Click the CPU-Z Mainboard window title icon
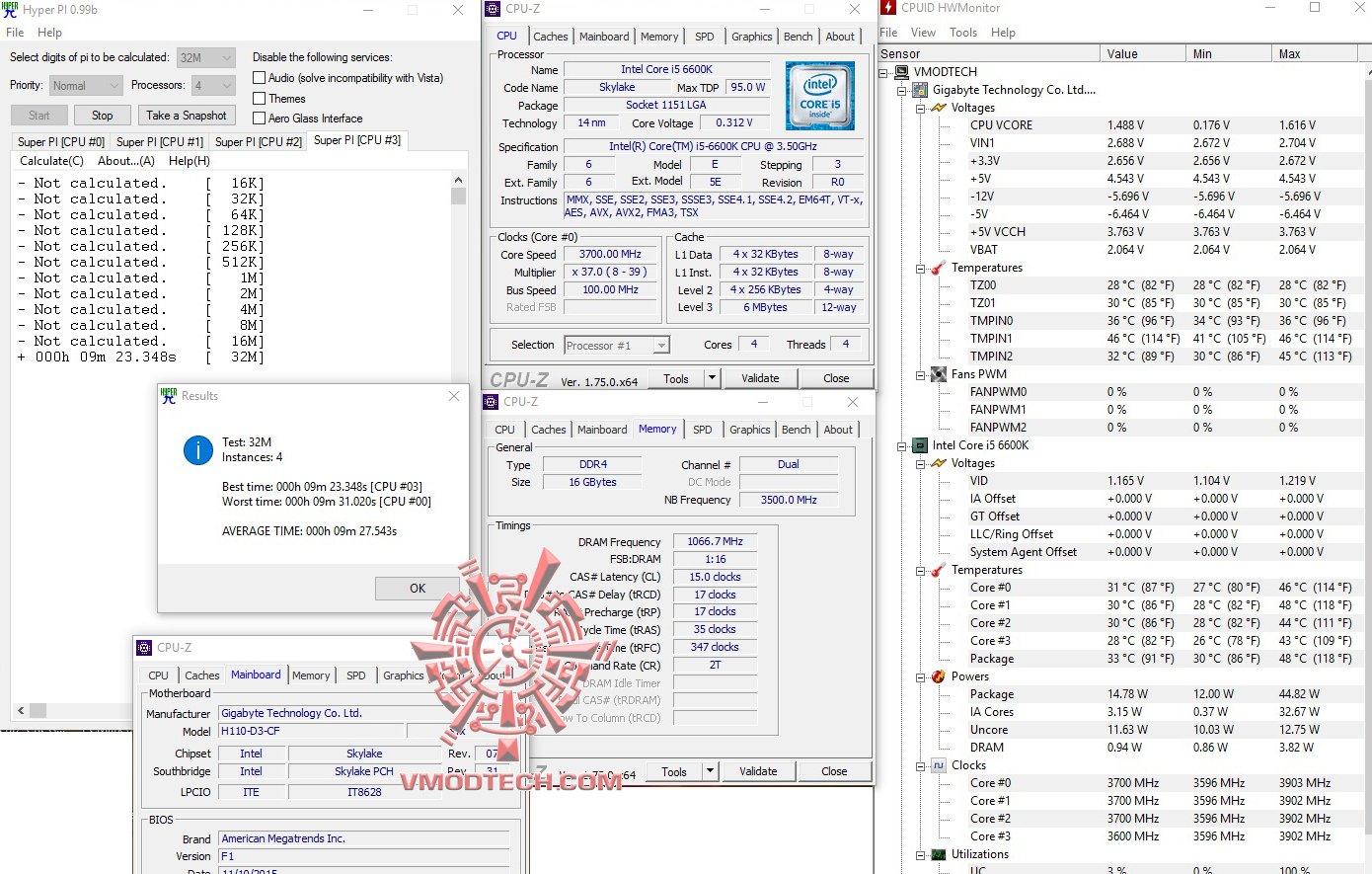The image size is (1372, 874). pyautogui.click(x=144, y=648)
